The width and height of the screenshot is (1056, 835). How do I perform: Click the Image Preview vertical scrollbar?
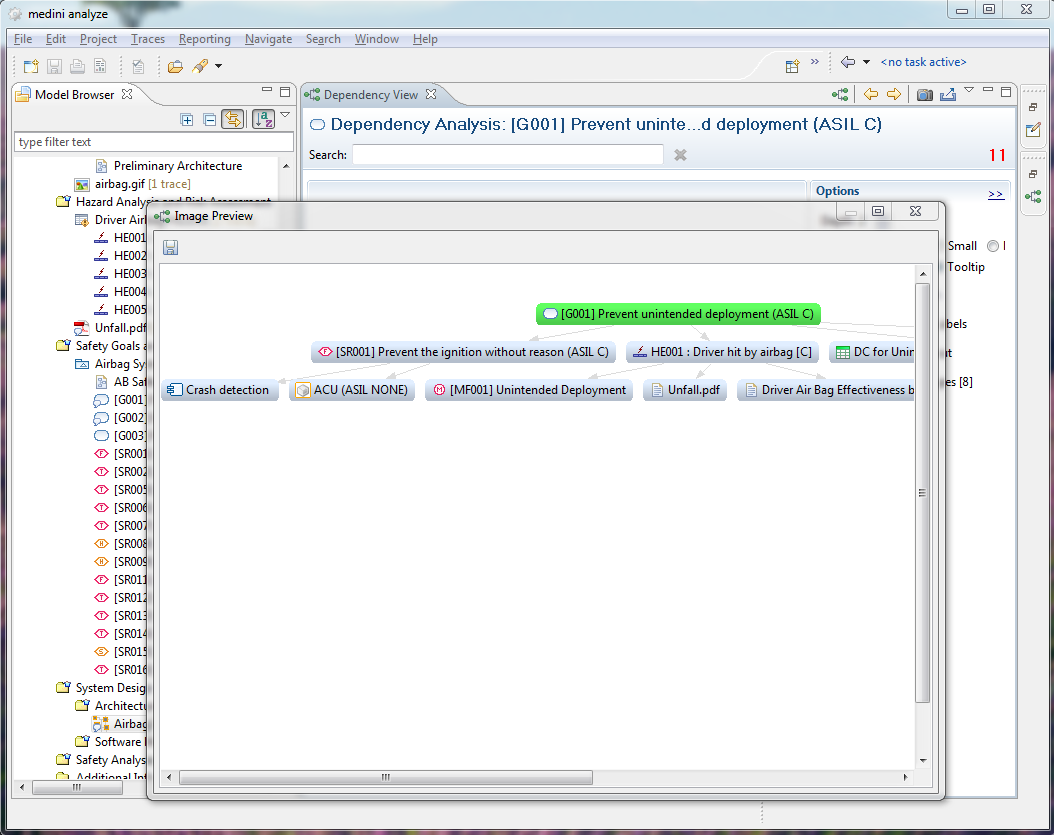coord(923,492)
